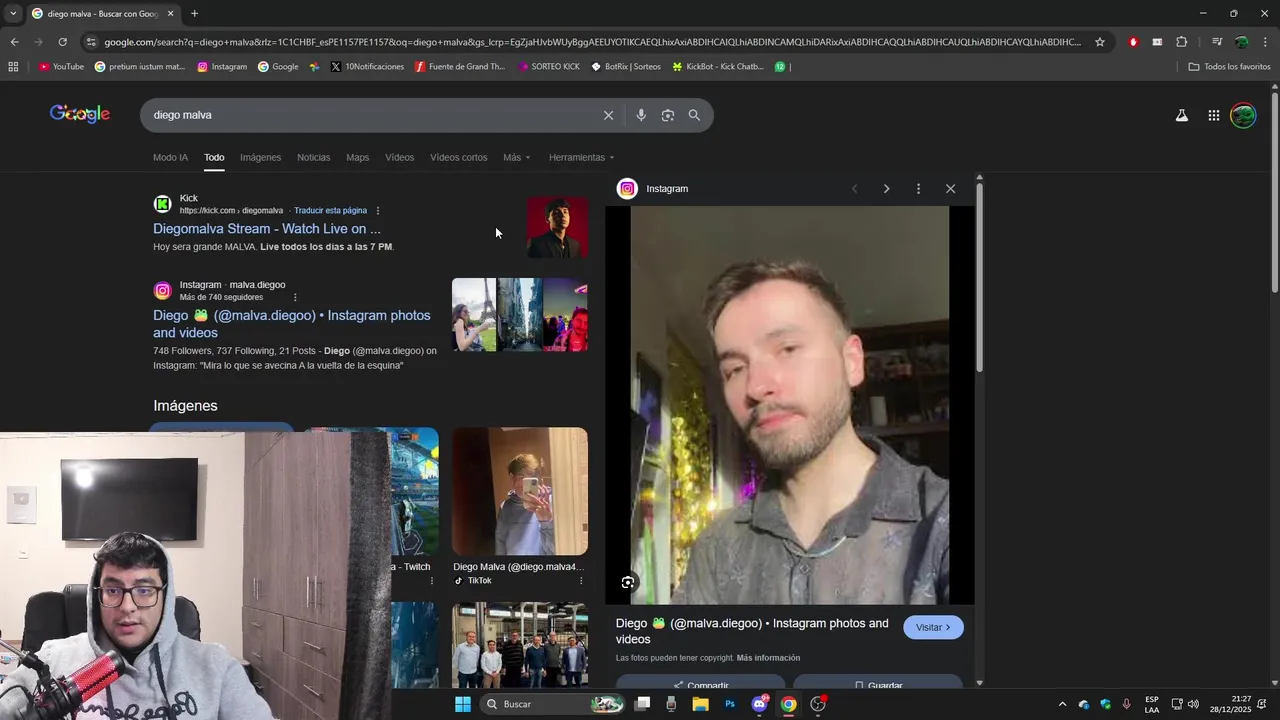The width and height of the screenshot is (1280, 720).
Task: Open Diego @malva.diegoo Instagram result link
Action: click(x=292, y=324)
